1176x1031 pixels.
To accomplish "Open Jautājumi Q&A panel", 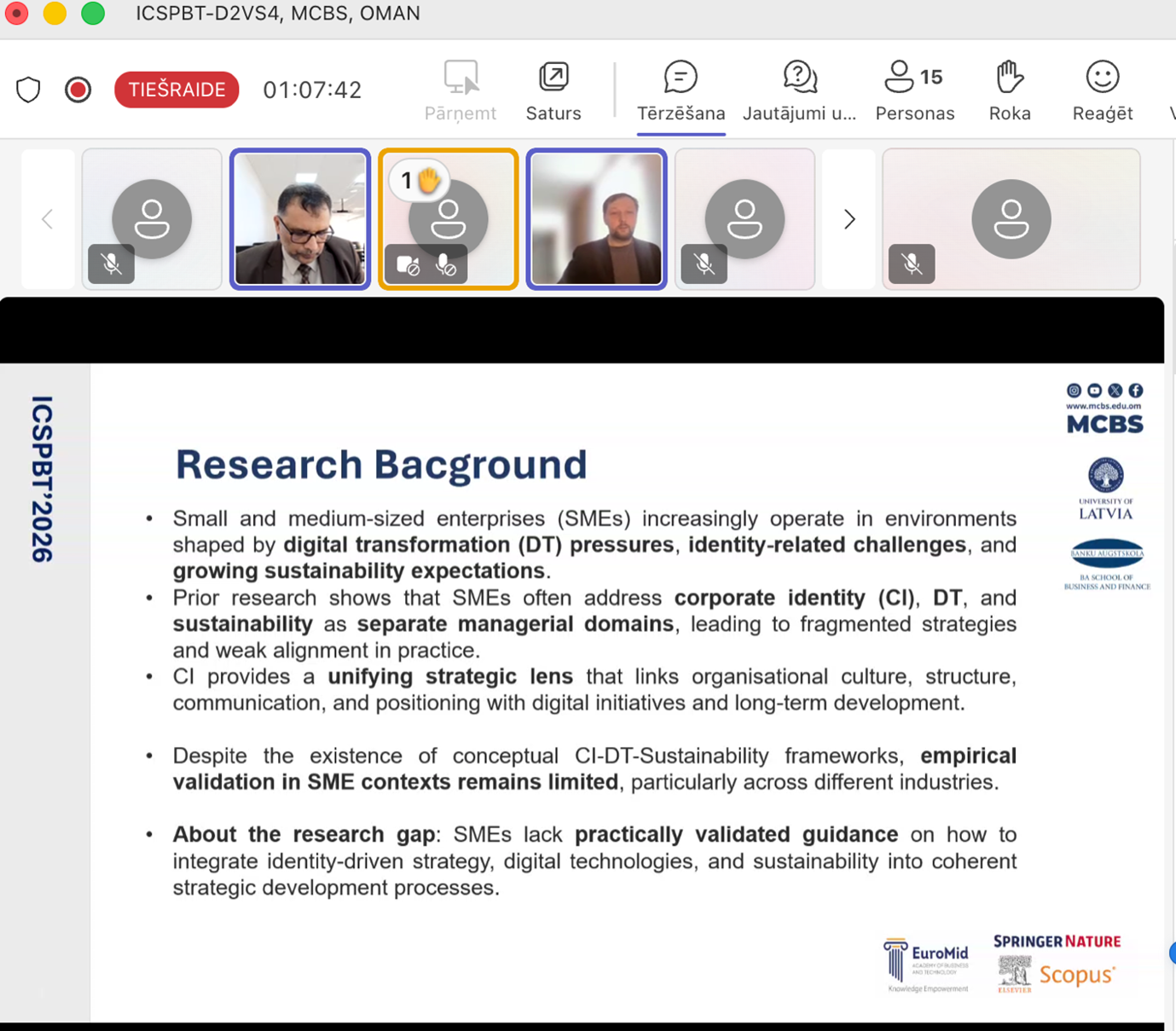I will [x=799, y=90].
